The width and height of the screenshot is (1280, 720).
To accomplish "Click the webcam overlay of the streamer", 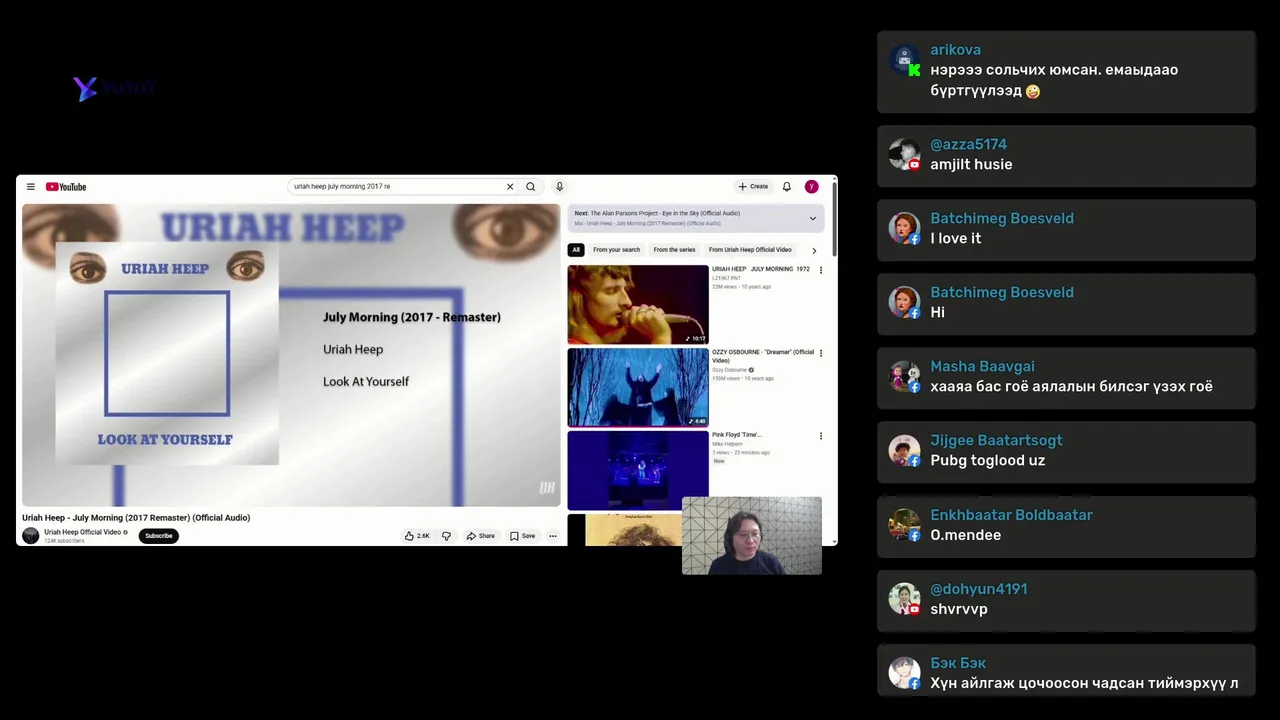I will [752, 536].
